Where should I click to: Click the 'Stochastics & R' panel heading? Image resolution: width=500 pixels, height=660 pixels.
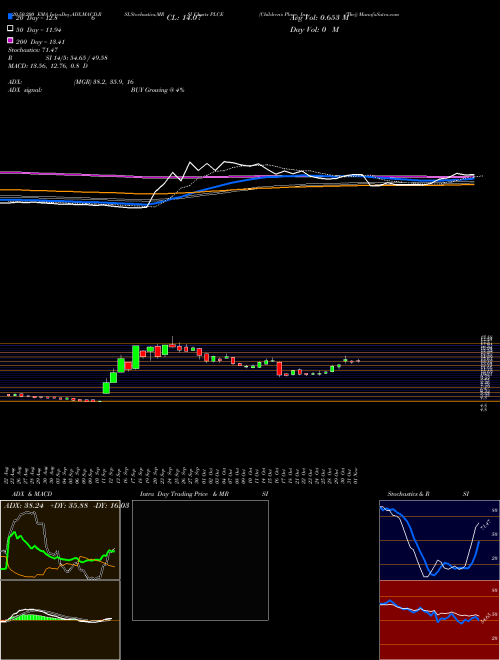[x=409, y=494]
